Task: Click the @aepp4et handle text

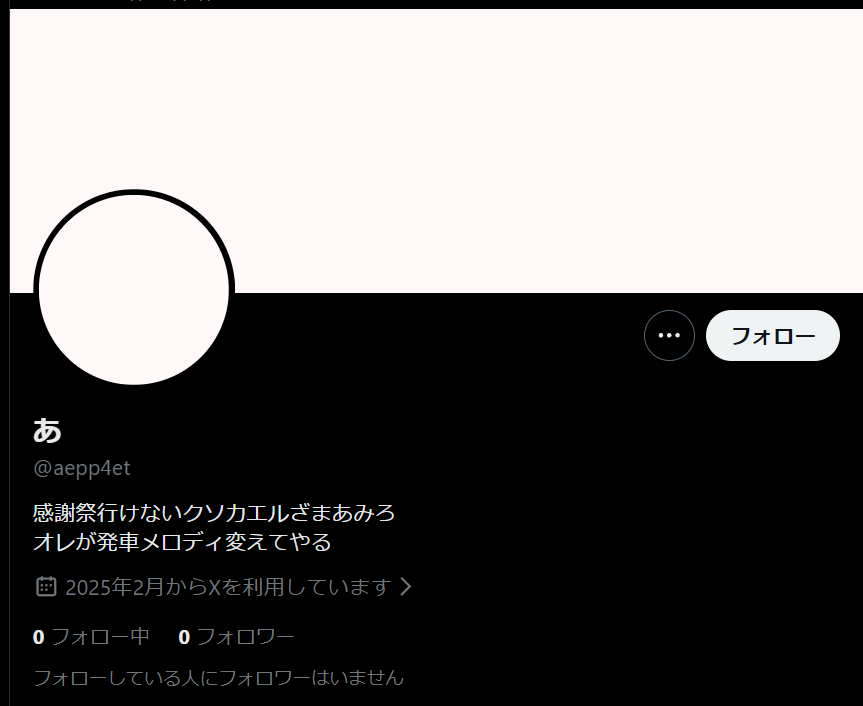Action: point(82,468)
